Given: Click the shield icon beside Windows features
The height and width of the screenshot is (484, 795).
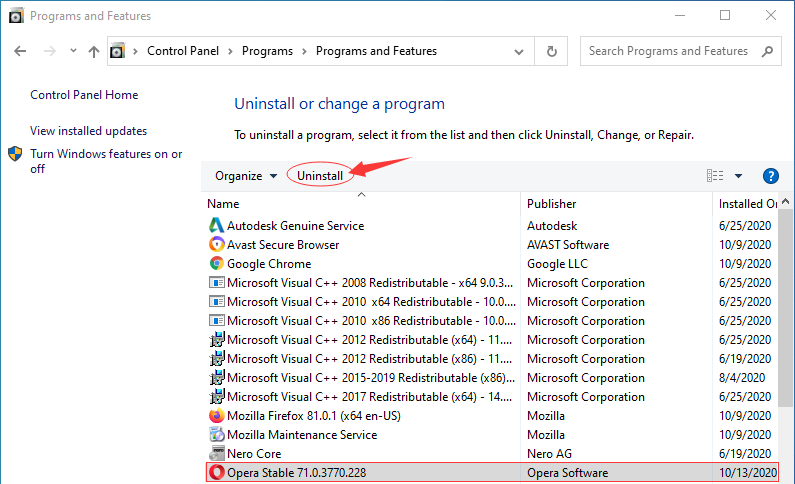Looking at the screenshot, I should coord(15,154).
